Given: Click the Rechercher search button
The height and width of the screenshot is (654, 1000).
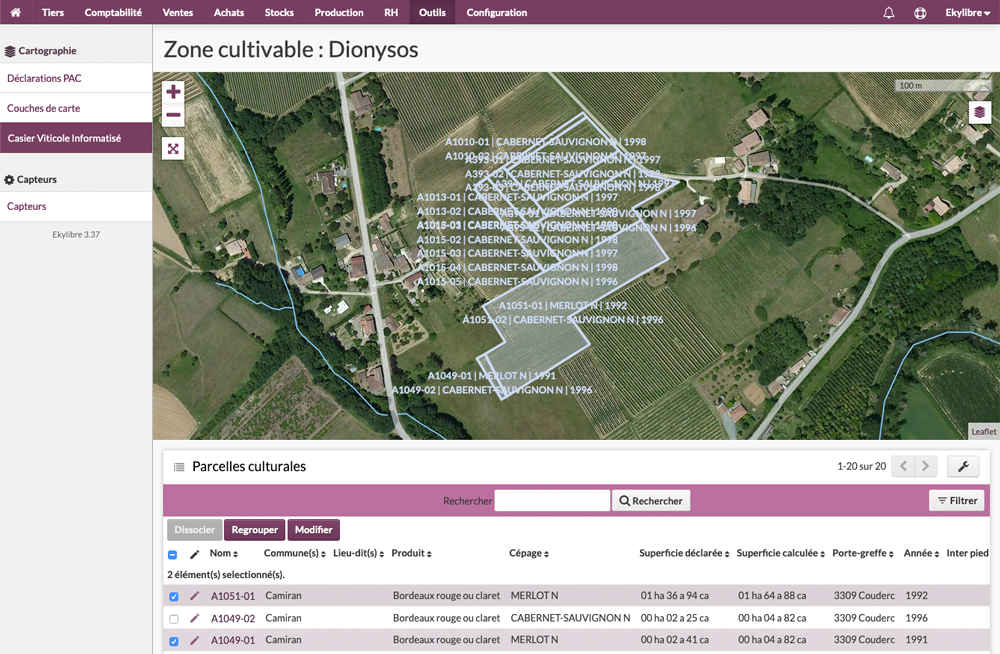Looking at the screenshot, I should (x=651, y=501).
